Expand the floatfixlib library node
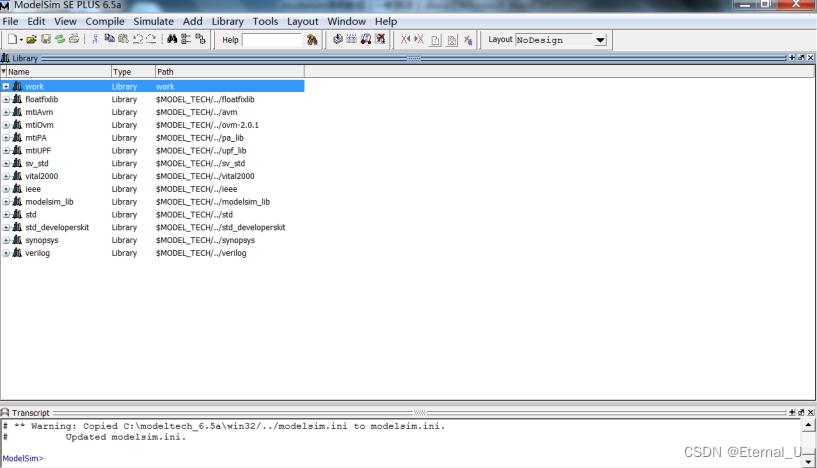The height and width of the screenshot is (468, 817). pos(6,99)
